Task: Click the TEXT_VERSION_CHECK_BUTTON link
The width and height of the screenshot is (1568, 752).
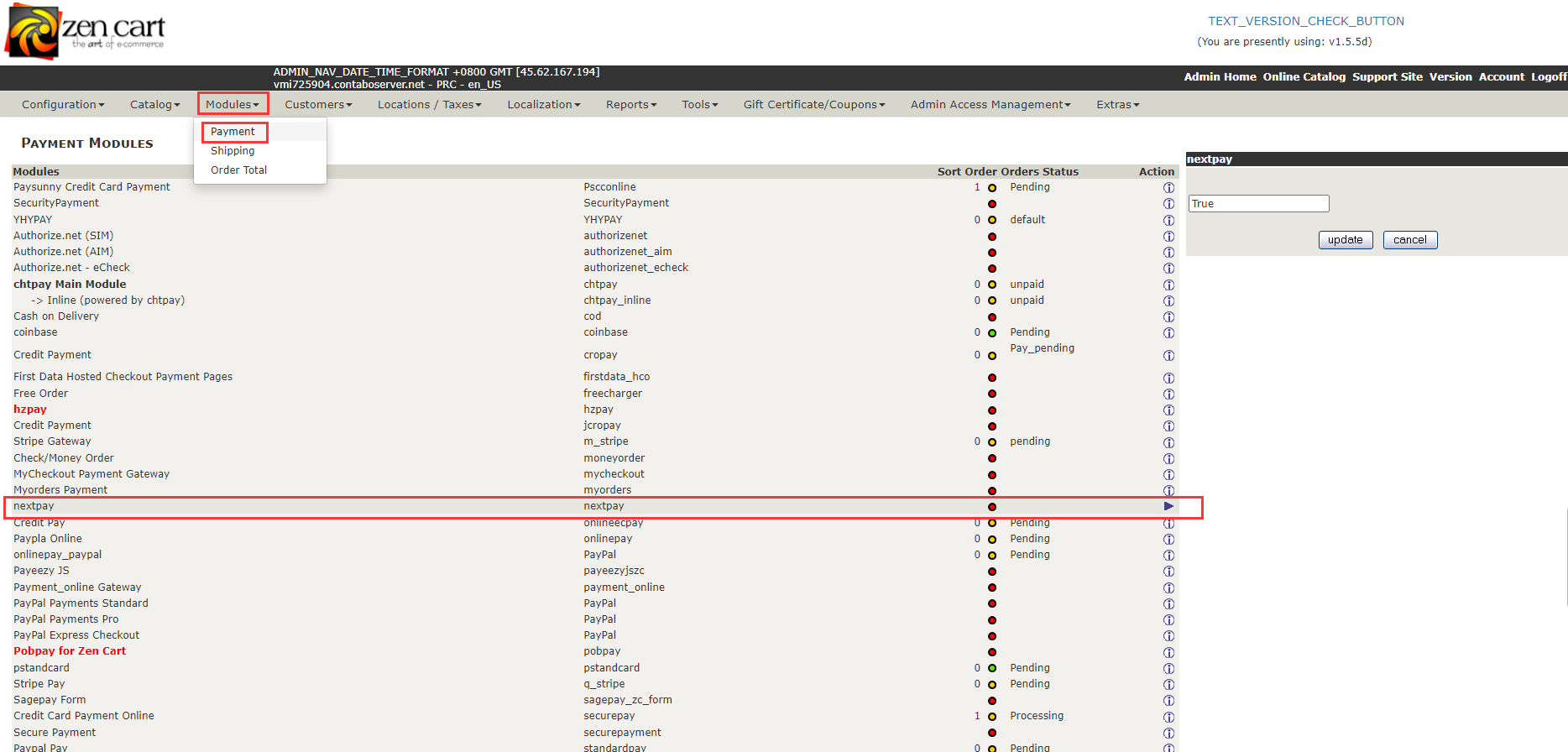Action: pos(1306,21)
